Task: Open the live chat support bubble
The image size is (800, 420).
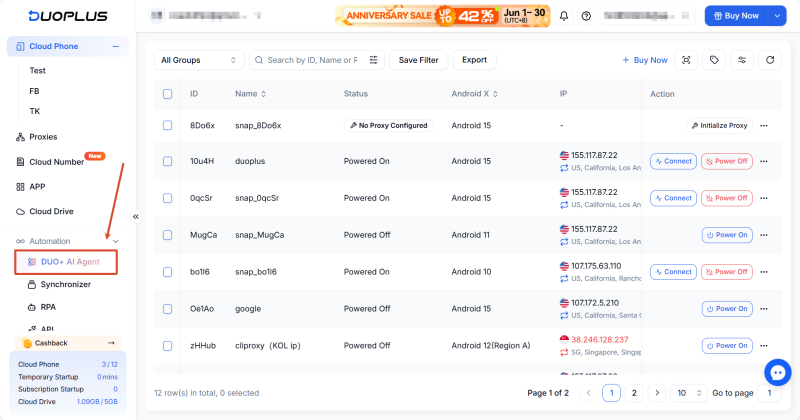Action: click(x=778, y=373)
